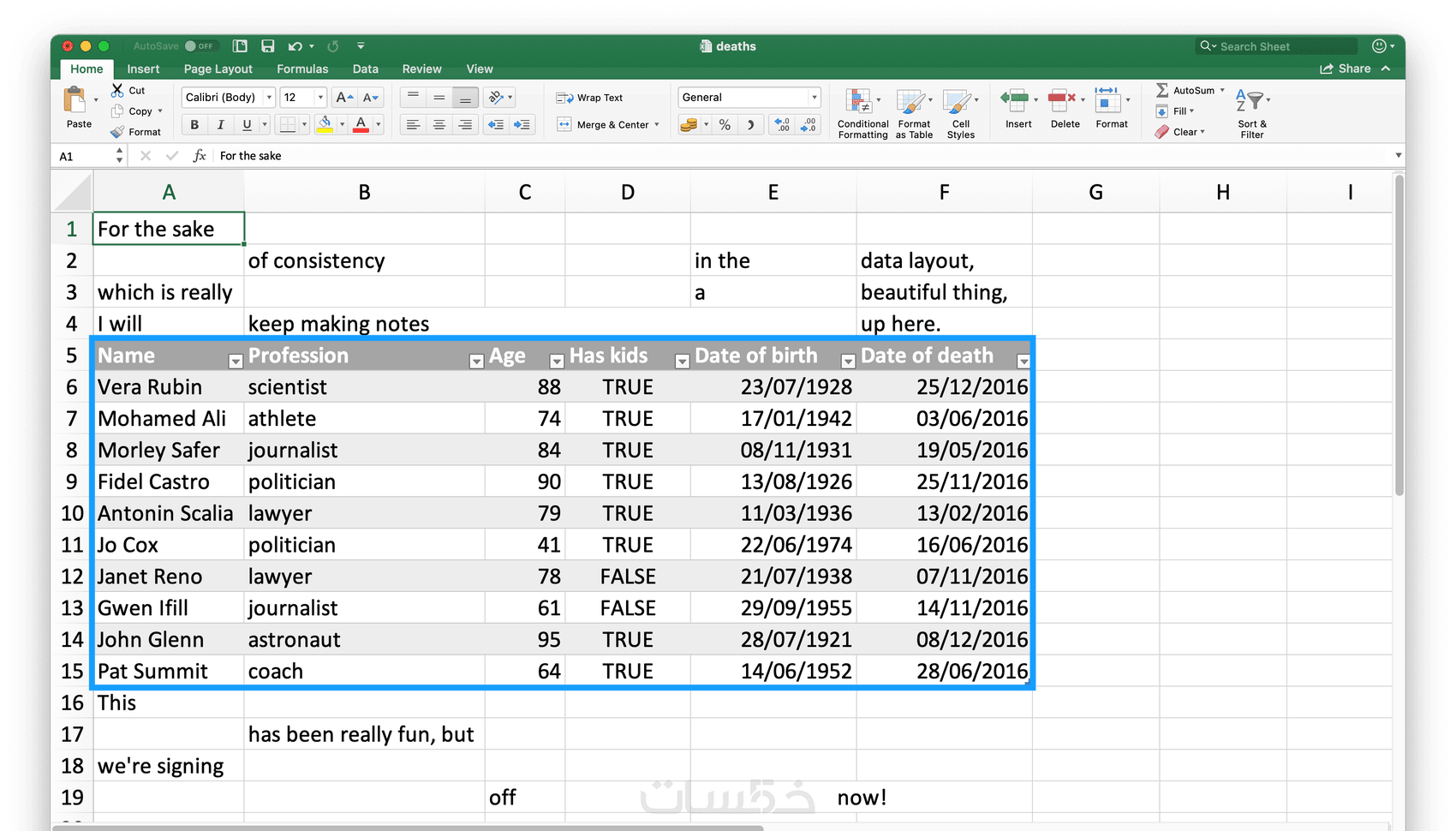The height and width of the screenshot is (831, 1456).
Task: Open the Date of death filter dropdown
Action: click(x=1023, y=362)
